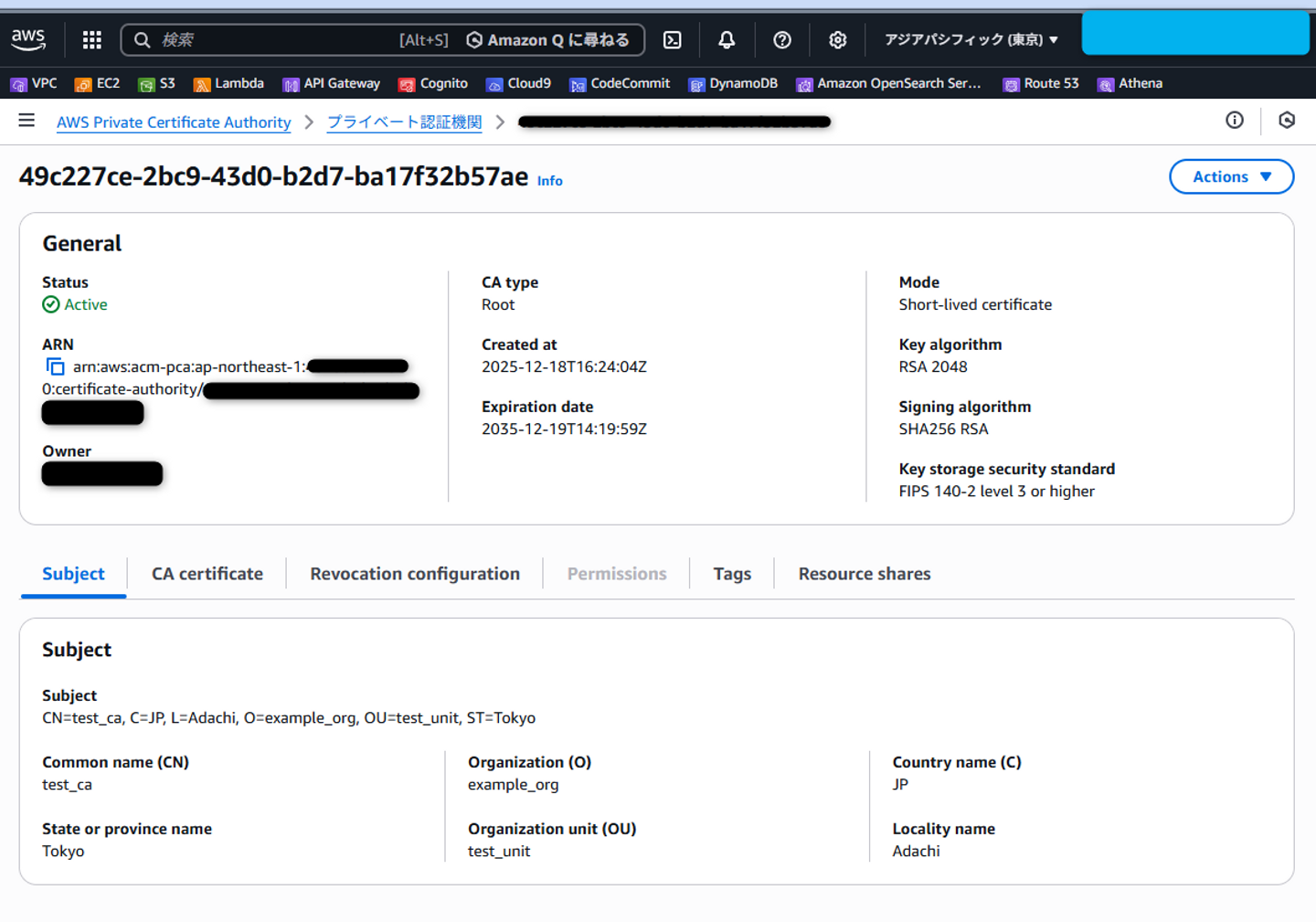Open the account menu in the header
Viewport: 1316px width, 922px height.
pyautogui.click(x=1195, y=34)
